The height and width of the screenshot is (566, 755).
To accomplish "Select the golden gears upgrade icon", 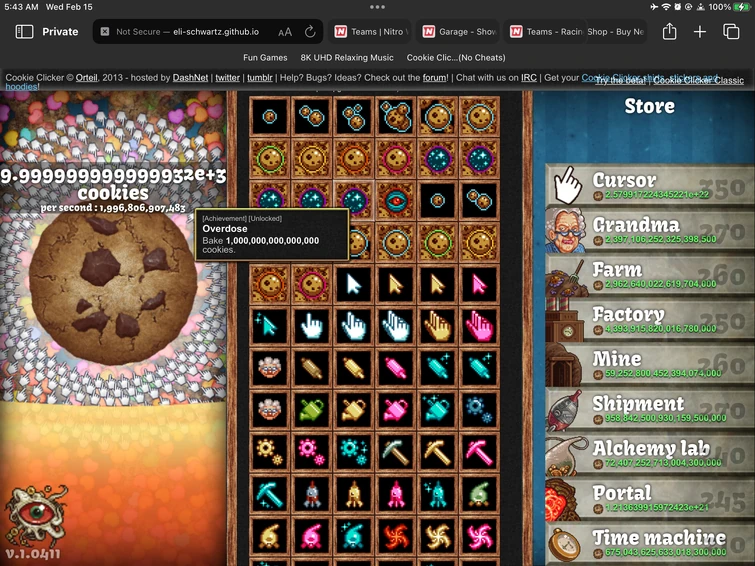I will (269, 451).
